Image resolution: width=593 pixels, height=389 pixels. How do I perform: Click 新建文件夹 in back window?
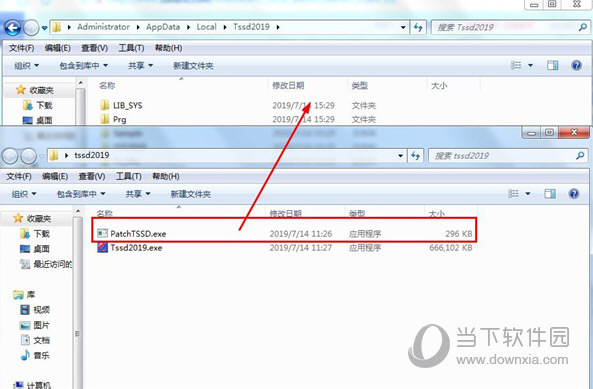(193, 66)
